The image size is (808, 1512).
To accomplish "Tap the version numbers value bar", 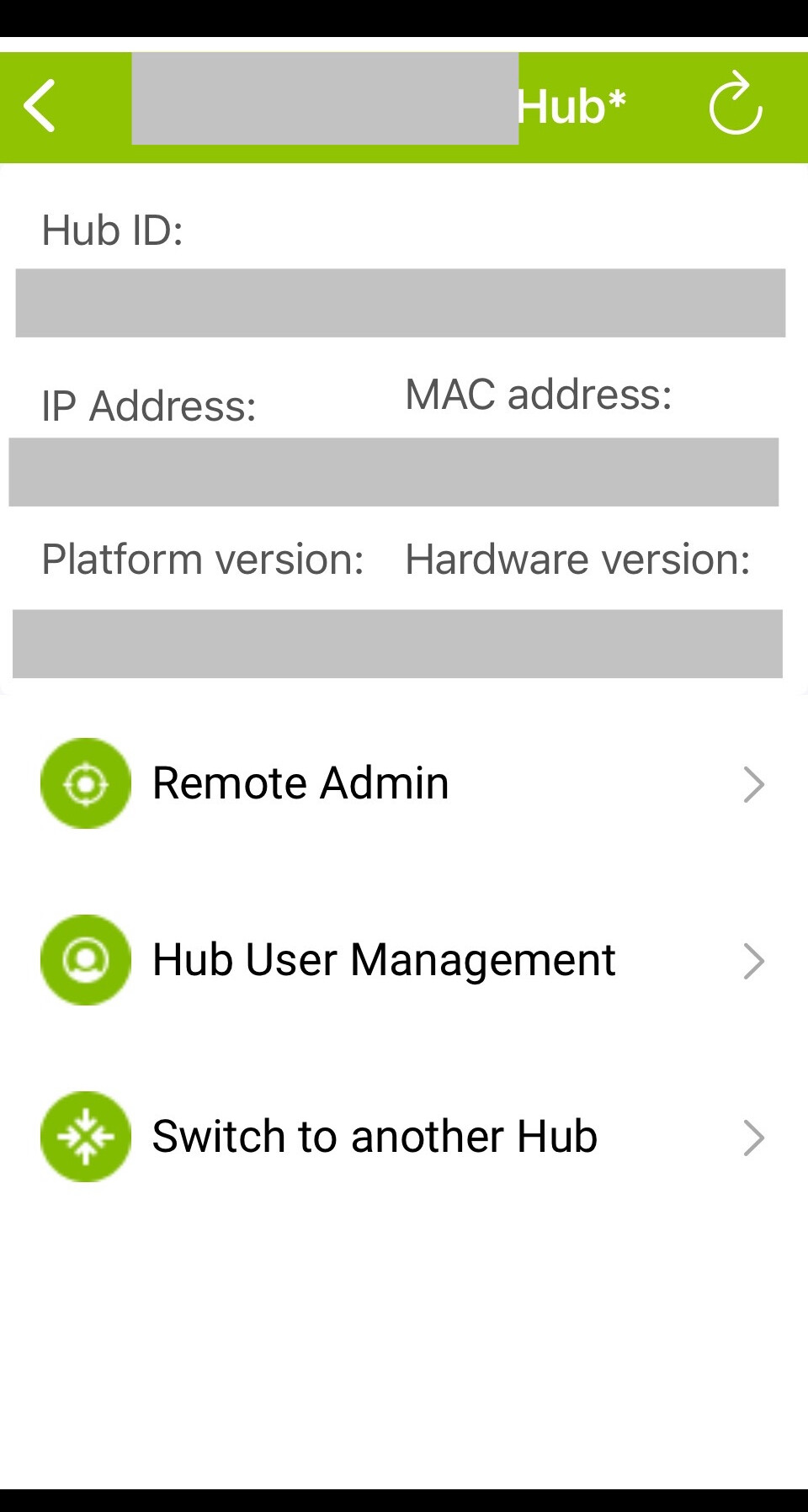I will [397, 644].
